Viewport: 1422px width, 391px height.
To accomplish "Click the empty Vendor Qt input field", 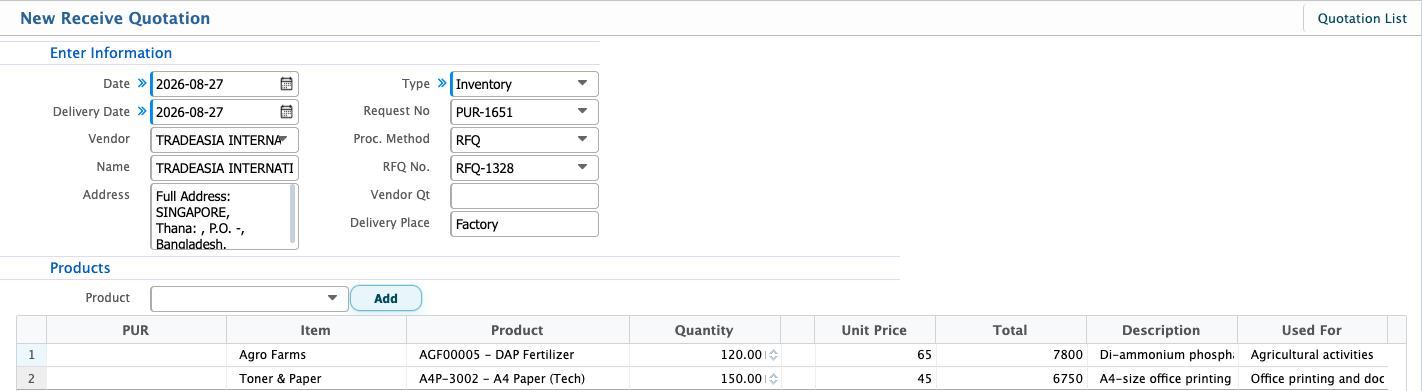I will tap(525, 196).
